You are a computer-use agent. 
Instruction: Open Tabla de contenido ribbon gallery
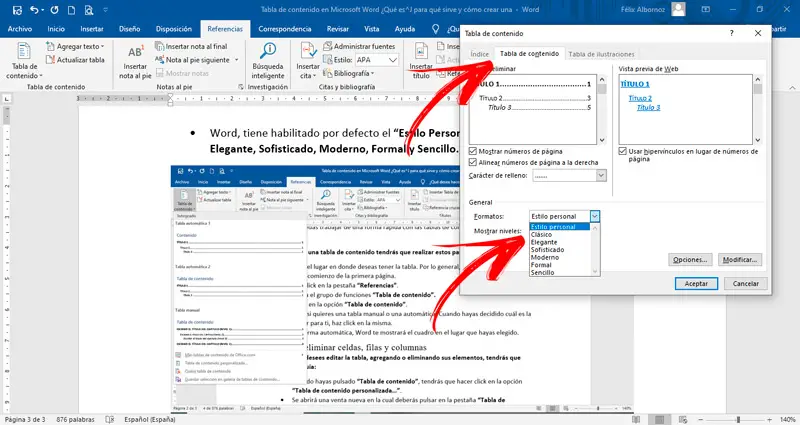click(x=24, y=61)
